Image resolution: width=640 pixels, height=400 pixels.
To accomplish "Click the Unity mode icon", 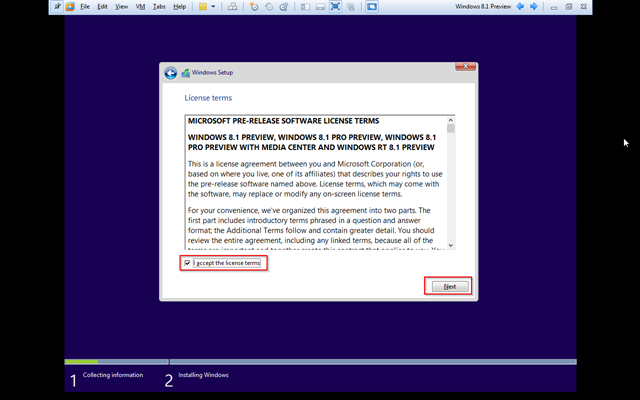I will point(350,7).
